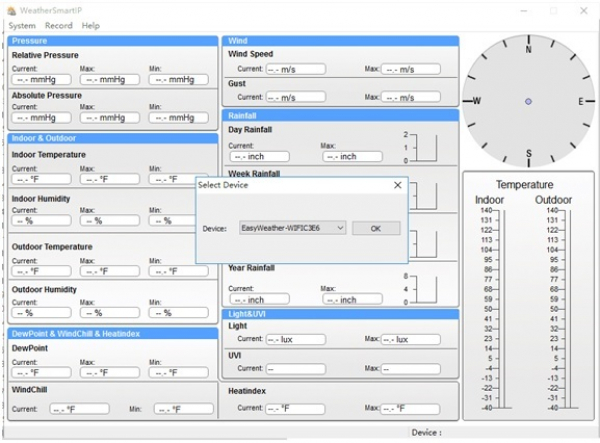The width and height of the screenshot is (600, 443).
Task: Select the Relative Pressure Current field
Action: click(x=41, y=80)
